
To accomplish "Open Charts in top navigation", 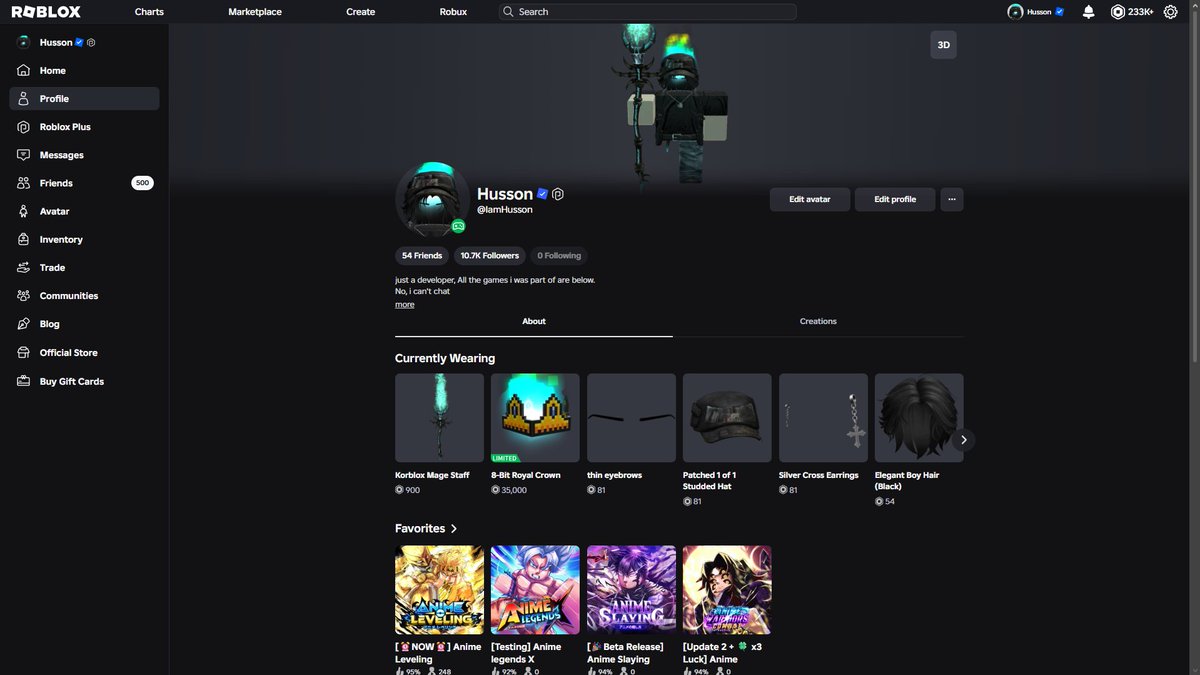I will click(149, 12).
